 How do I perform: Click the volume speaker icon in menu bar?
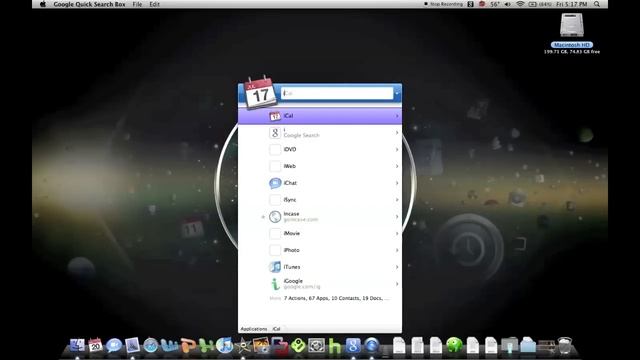(507, 4)
